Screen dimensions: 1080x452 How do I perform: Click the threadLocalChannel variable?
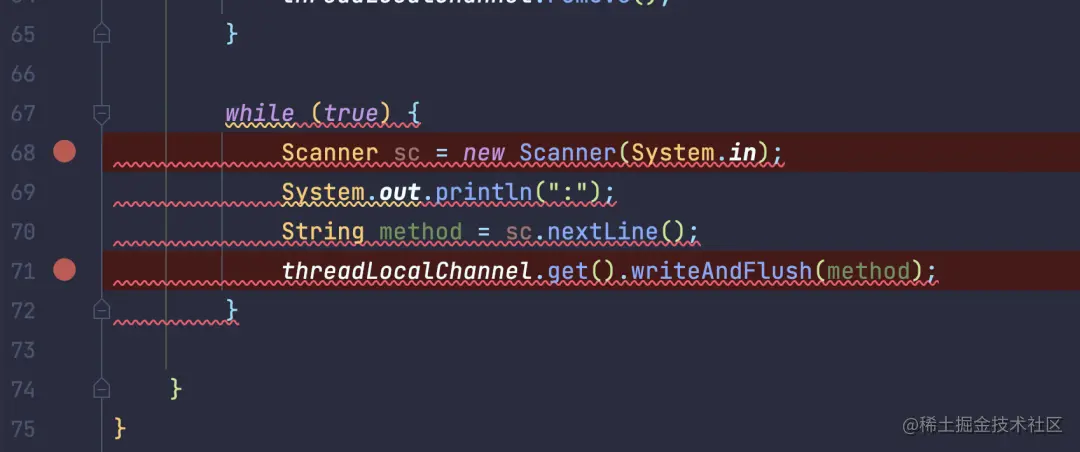tap(408, 271)
